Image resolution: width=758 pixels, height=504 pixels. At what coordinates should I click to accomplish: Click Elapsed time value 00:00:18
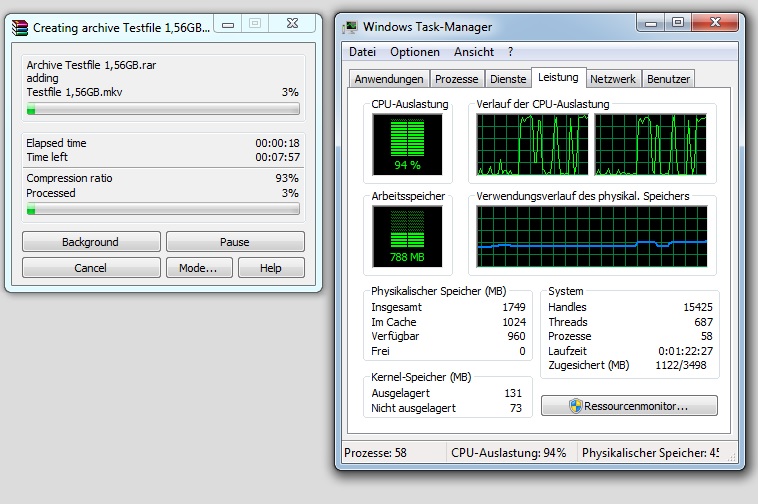pos(277,143)
